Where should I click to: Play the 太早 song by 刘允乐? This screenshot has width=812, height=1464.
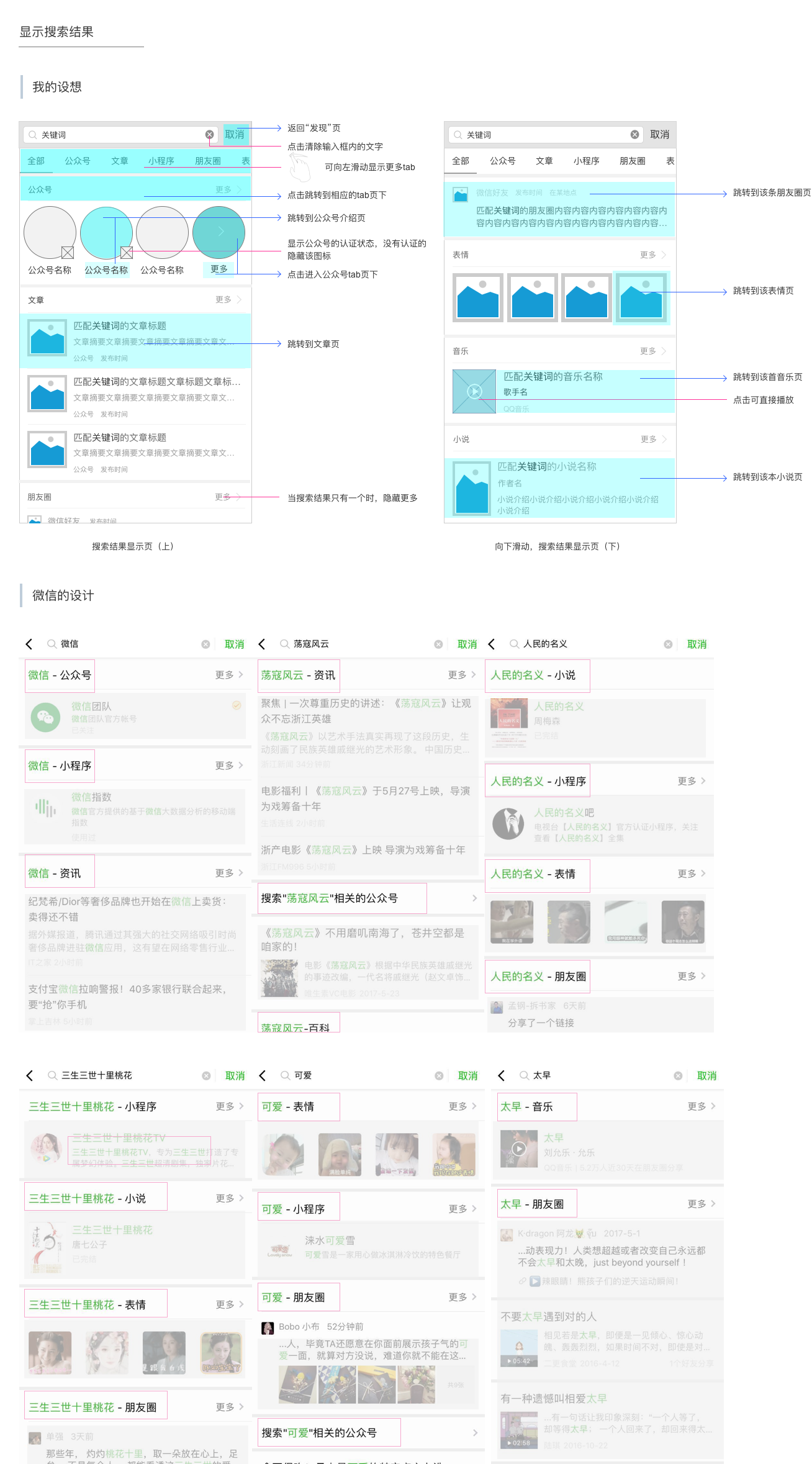tap(519, 1149)
